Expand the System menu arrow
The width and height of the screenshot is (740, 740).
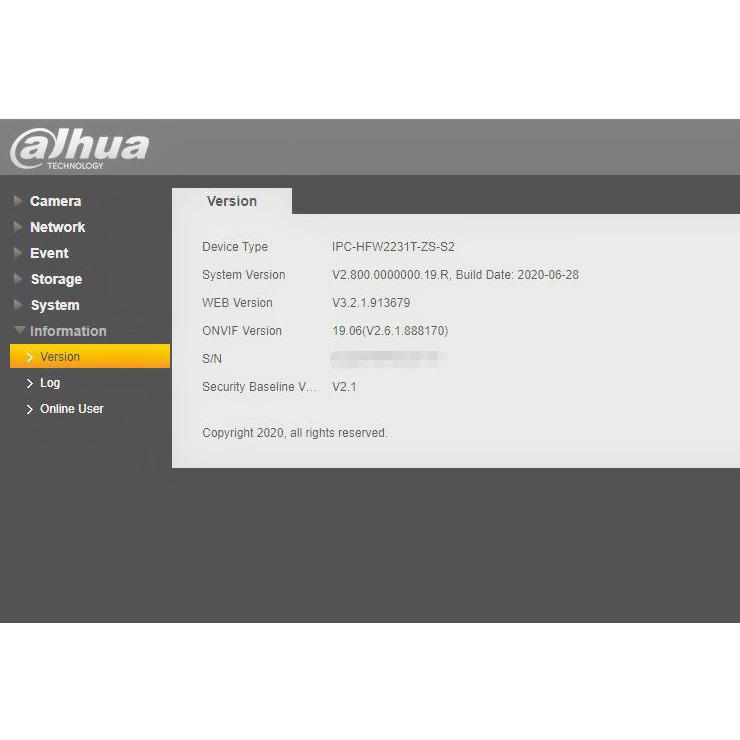[18, 304]
